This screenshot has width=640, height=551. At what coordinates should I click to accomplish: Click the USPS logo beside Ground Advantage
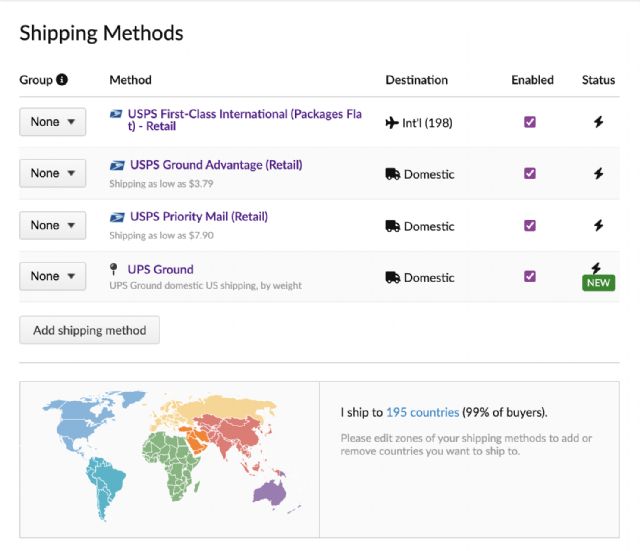[117, 166]
